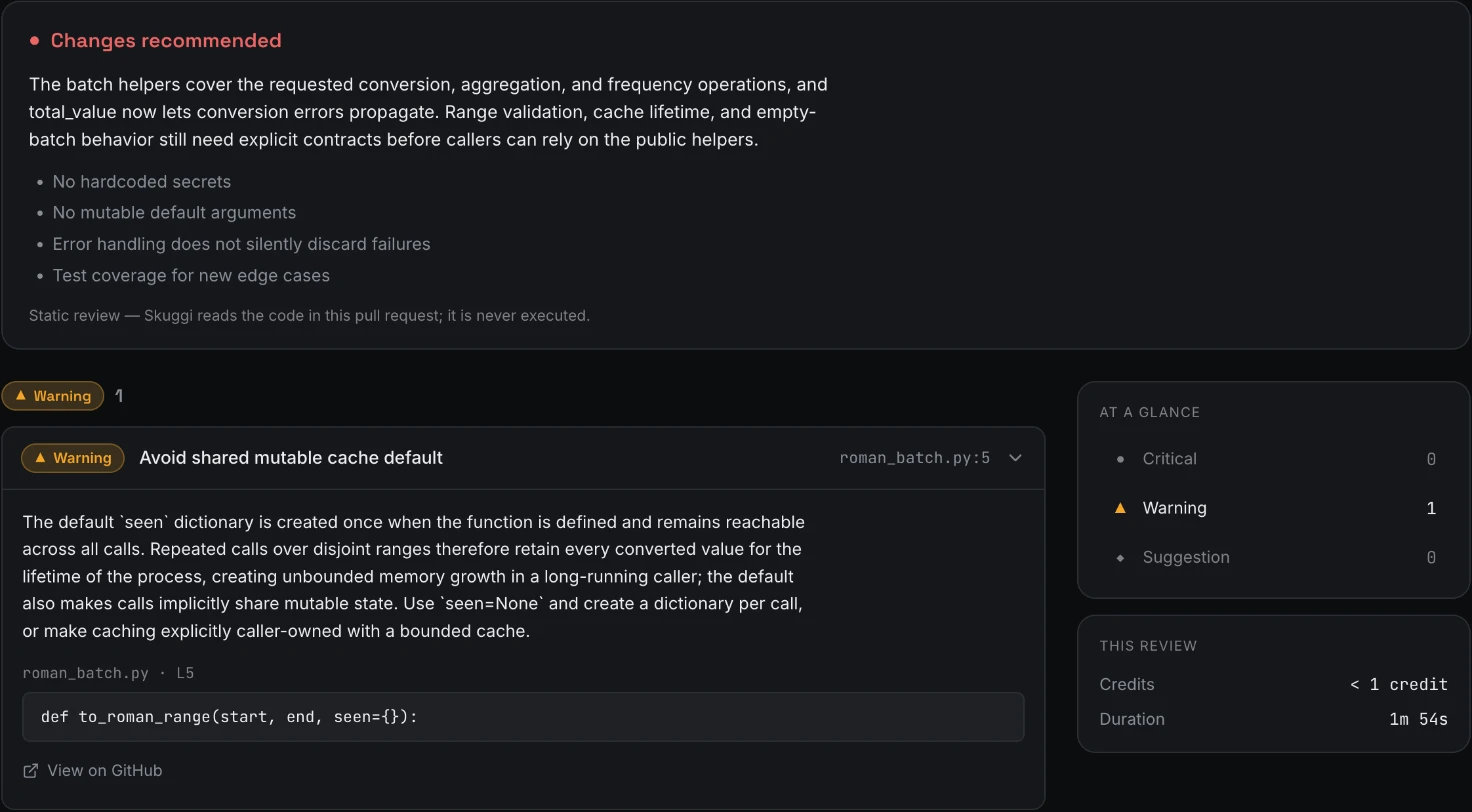The width and height of the screenshot is (1472, 812).
Task: Click the finding description about the default seen dictionary
Action: coord(413,577)
